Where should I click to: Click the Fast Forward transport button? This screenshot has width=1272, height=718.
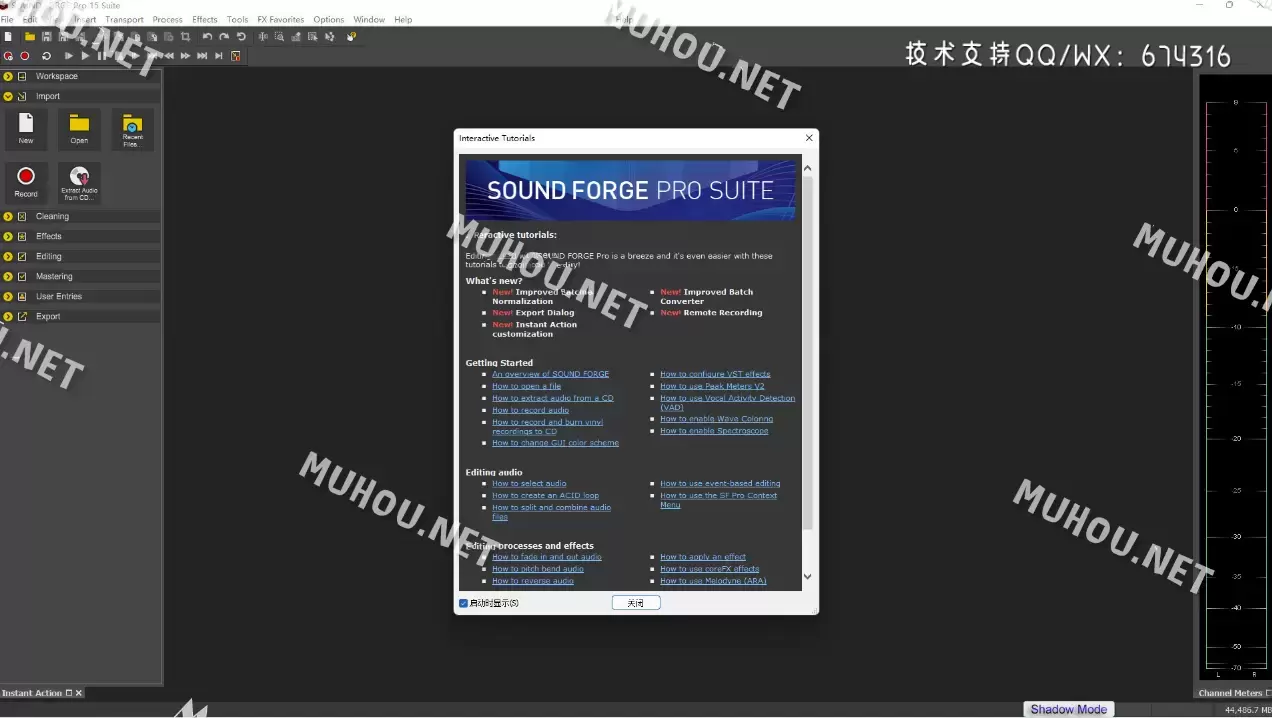tap(185, 56)
